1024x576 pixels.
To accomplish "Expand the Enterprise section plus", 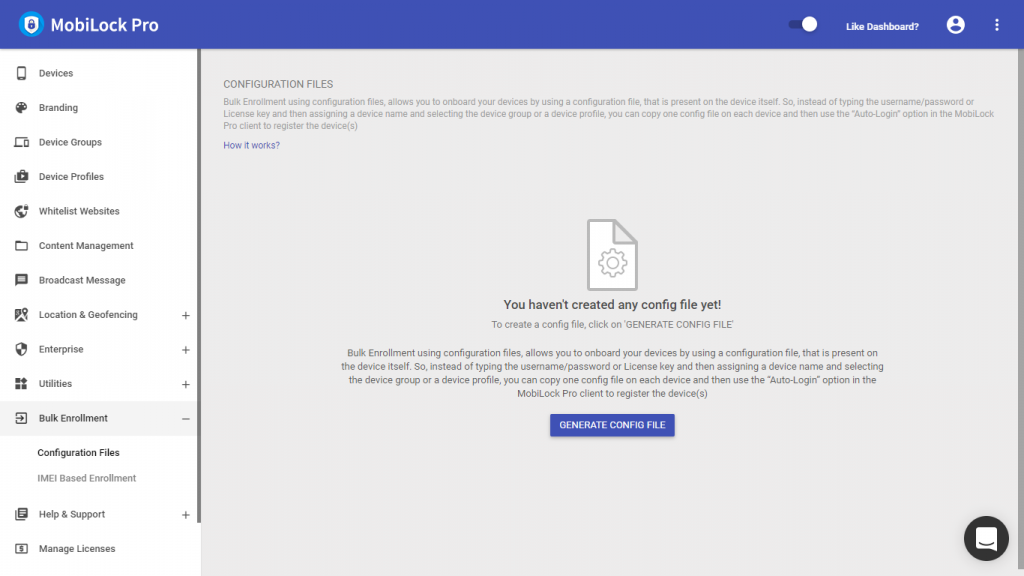I will point(185,350).
